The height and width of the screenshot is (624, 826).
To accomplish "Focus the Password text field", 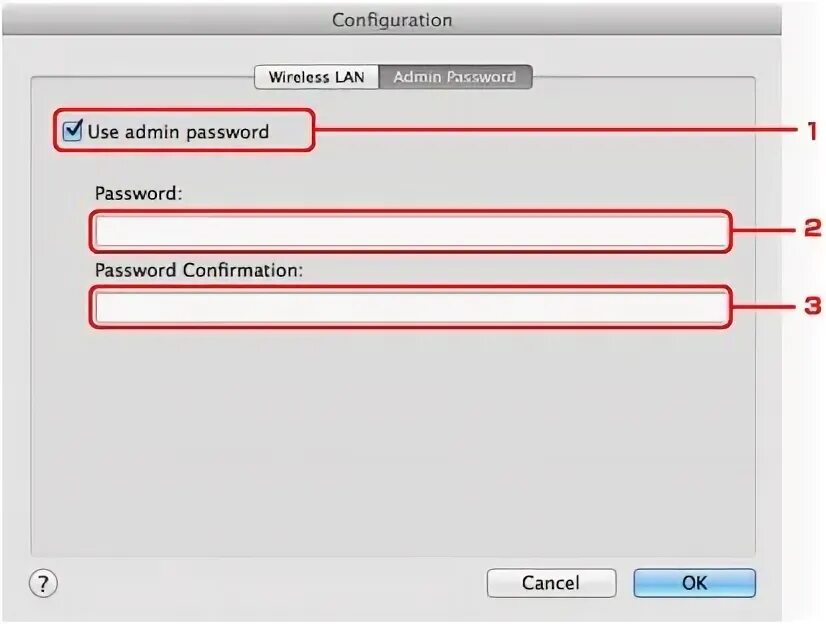I will coord(411,231).
